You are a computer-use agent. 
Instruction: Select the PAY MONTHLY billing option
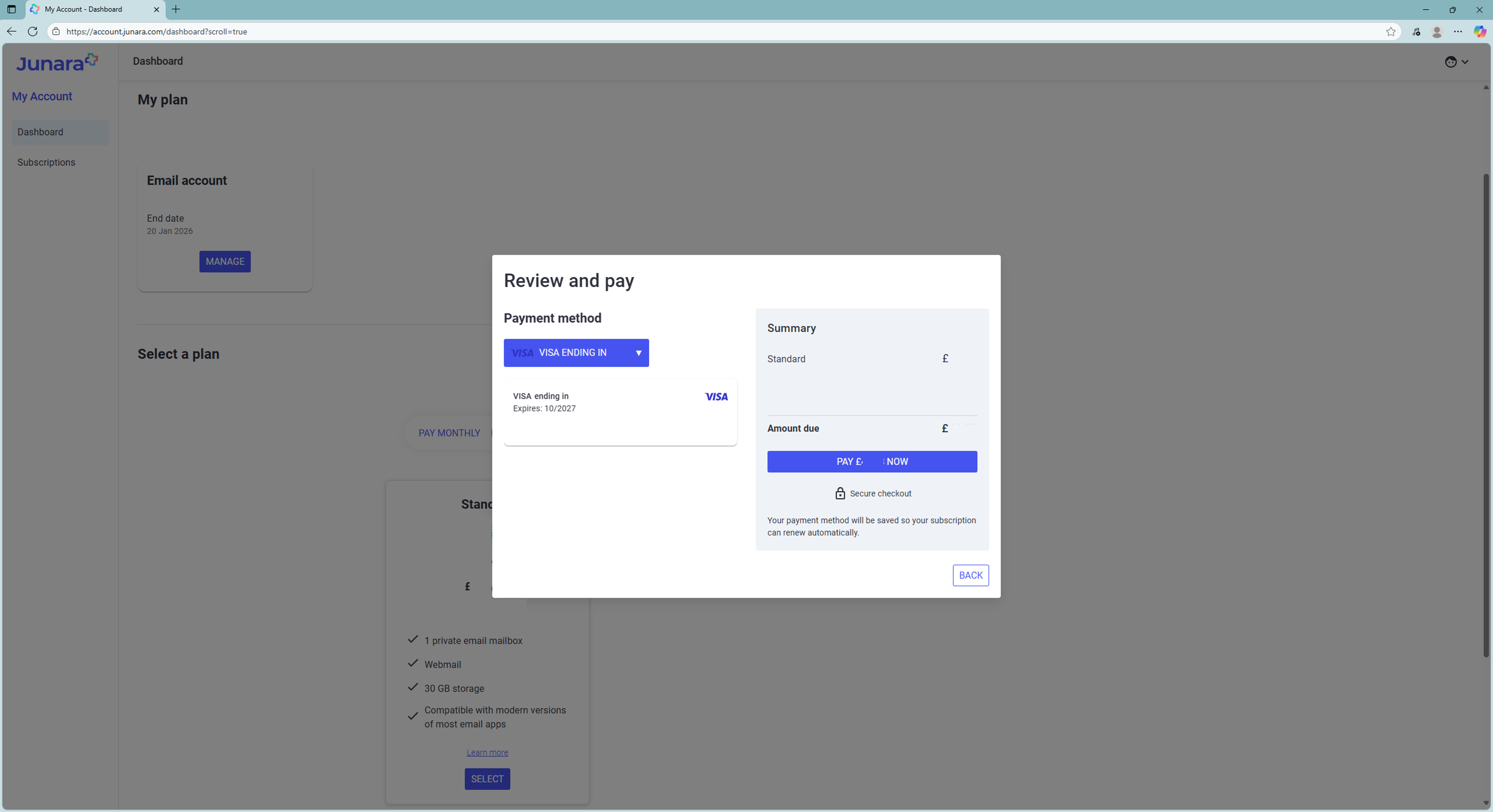pyautogui.click(x=449, y=433)
